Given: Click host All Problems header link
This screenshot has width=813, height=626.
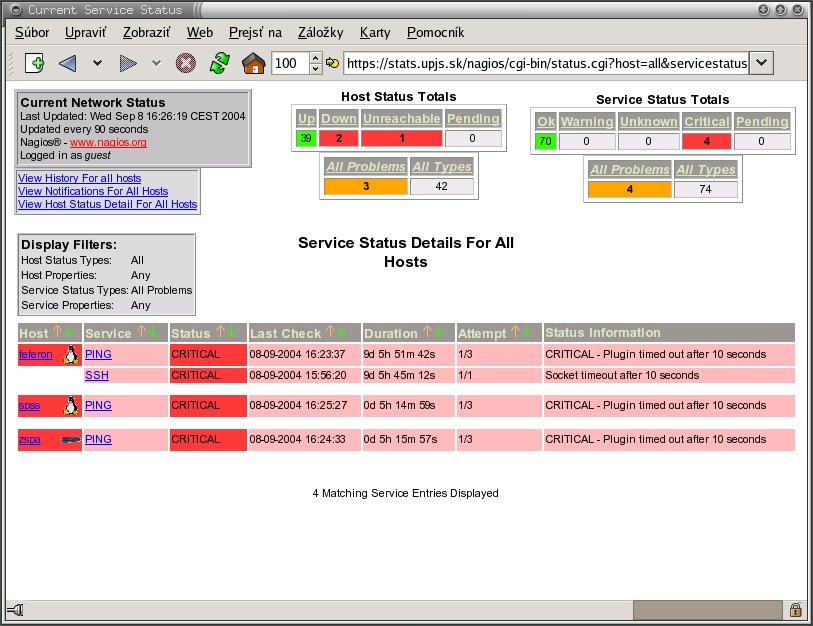Looking at the screenshot, I should tap(366, 166).
